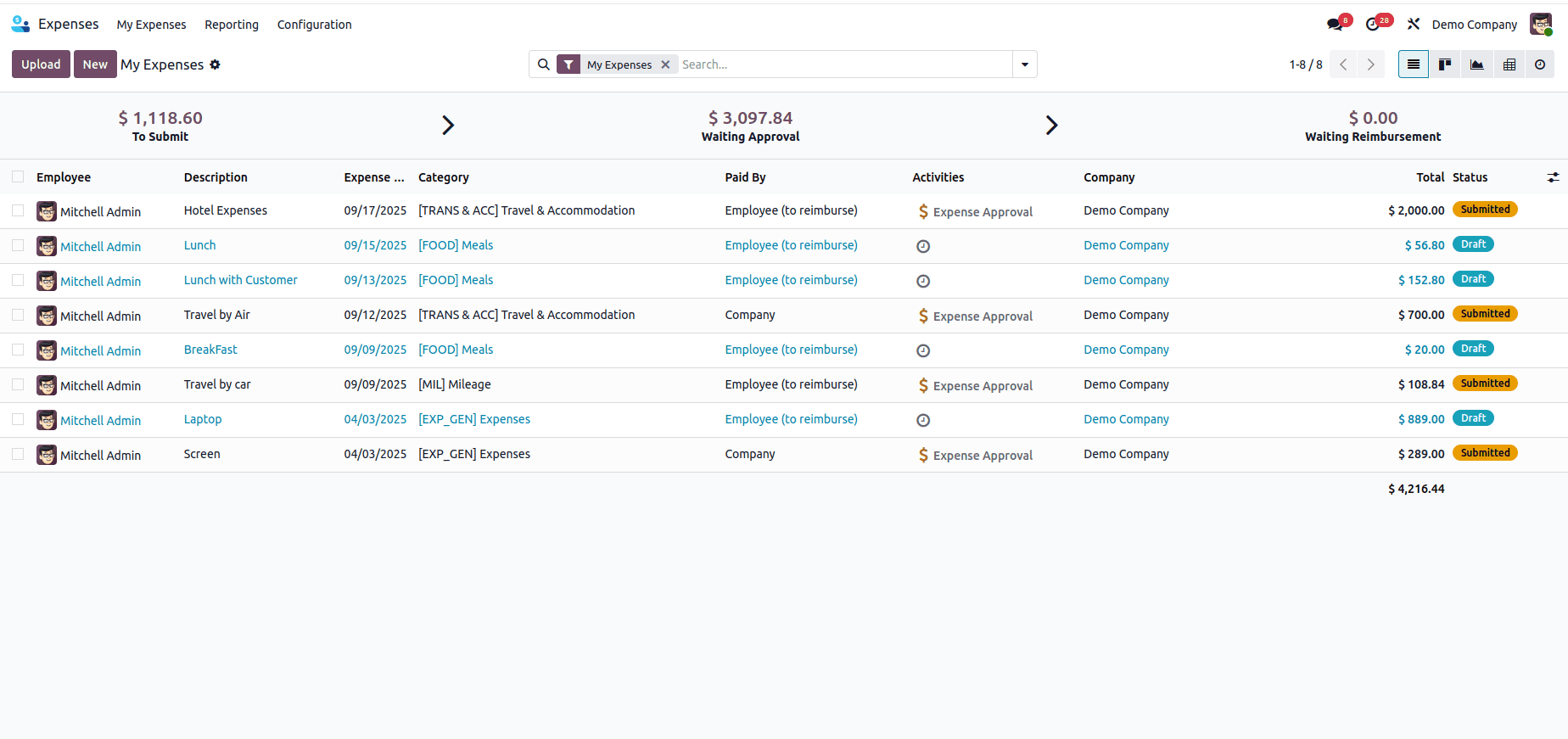Open the Laptop expense record
This screenshot has width=1568, height=739.
click(203, 419)
